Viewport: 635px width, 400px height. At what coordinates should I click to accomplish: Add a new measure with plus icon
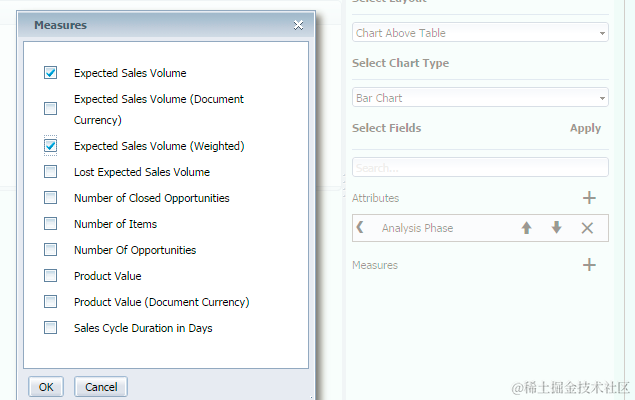click(589, 265)
